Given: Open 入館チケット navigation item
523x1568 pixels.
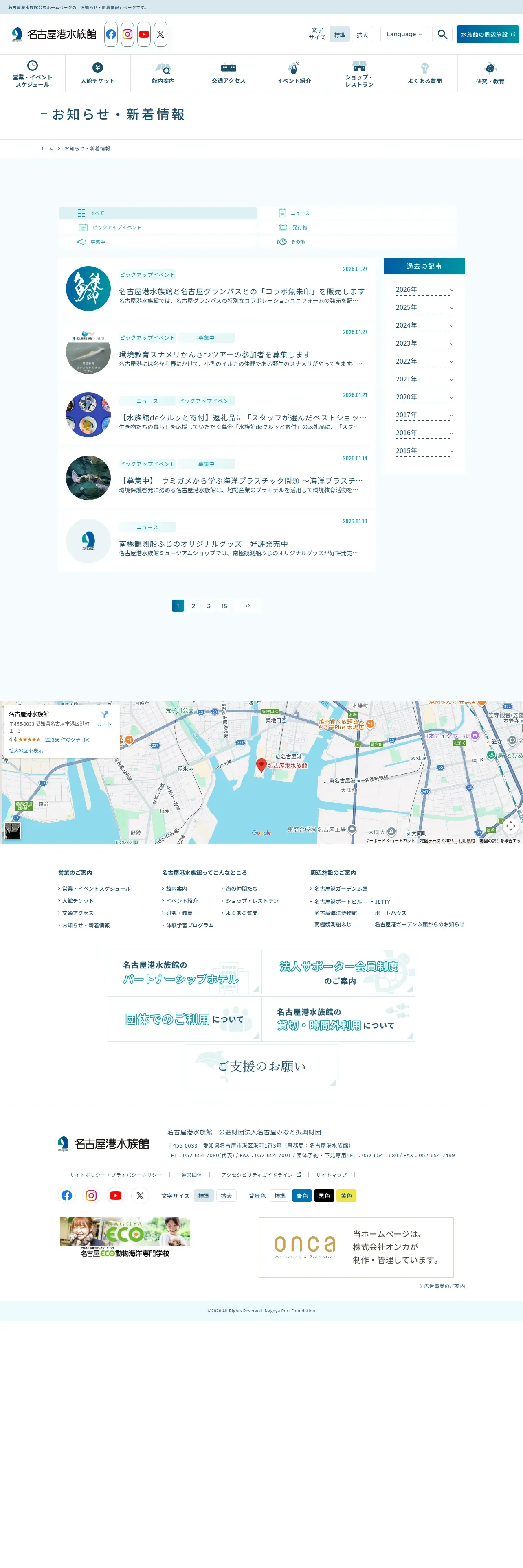Looking at the screenshot, I should click(98, 74).
